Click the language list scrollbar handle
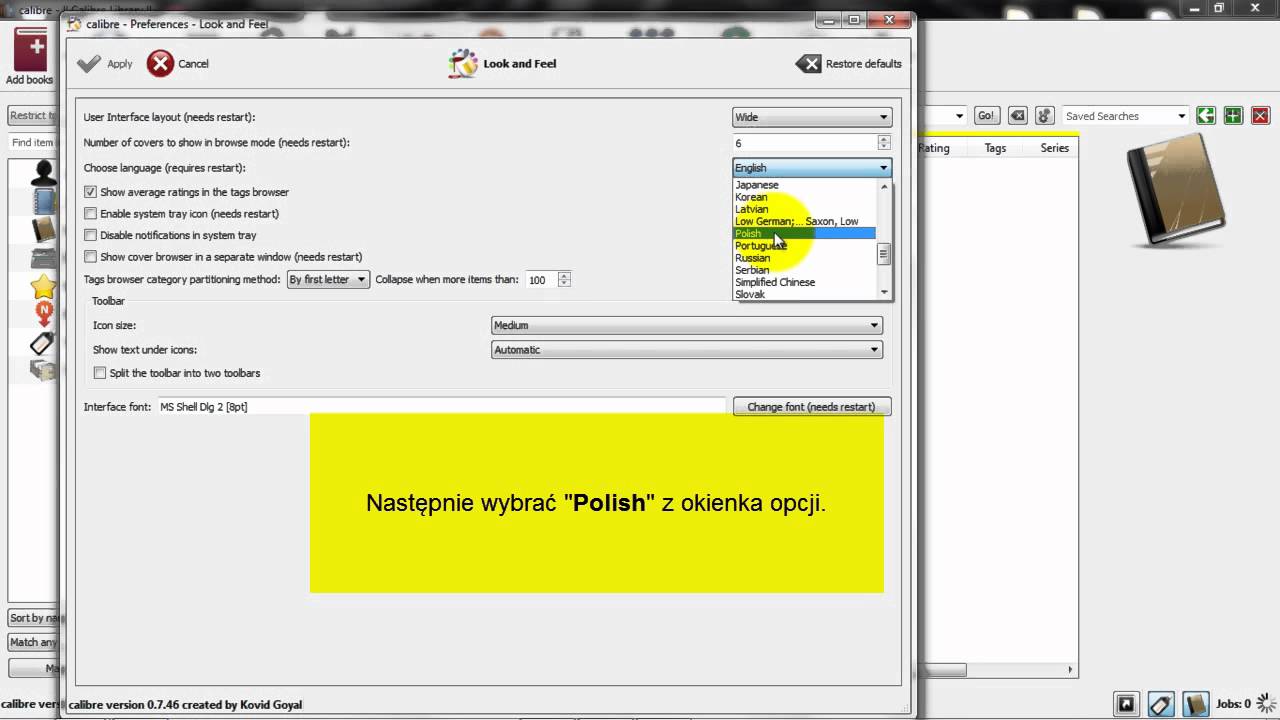 883,254
